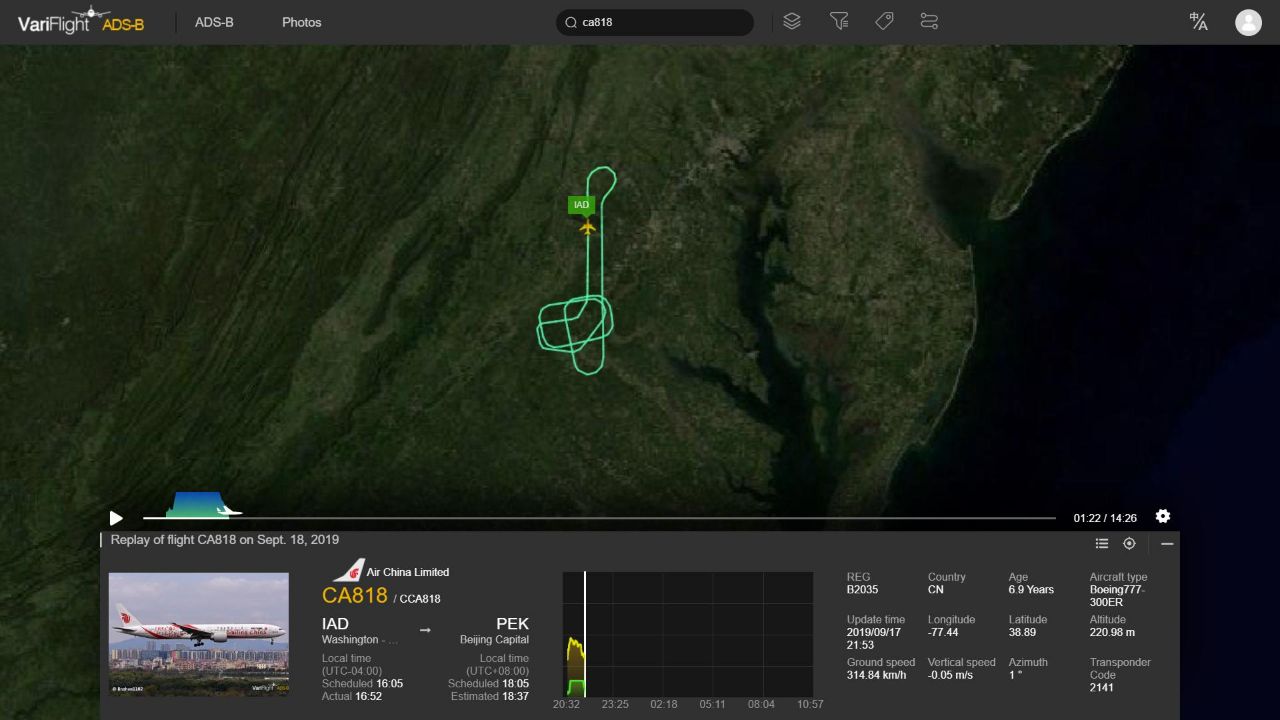Click the yellow aircraft icon on map
1280x720 pixels.
click(x=587, y=228)
